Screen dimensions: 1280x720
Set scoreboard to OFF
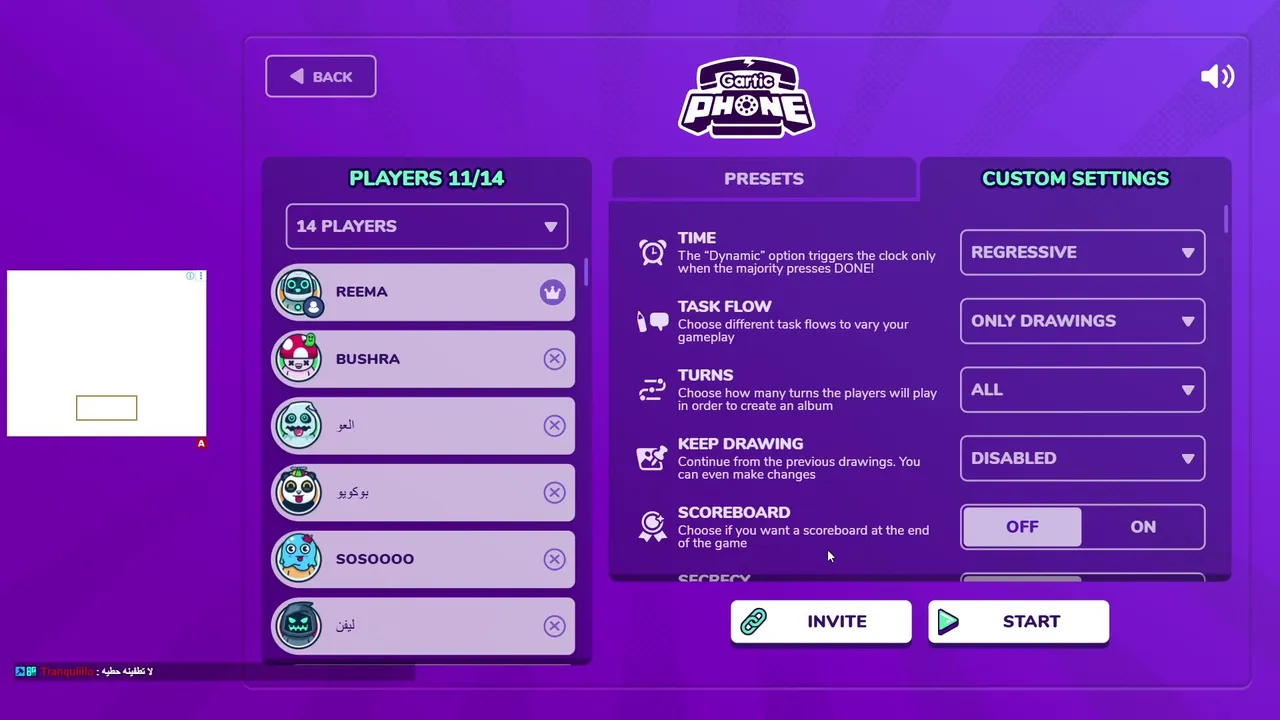(x=1022, y=527)
